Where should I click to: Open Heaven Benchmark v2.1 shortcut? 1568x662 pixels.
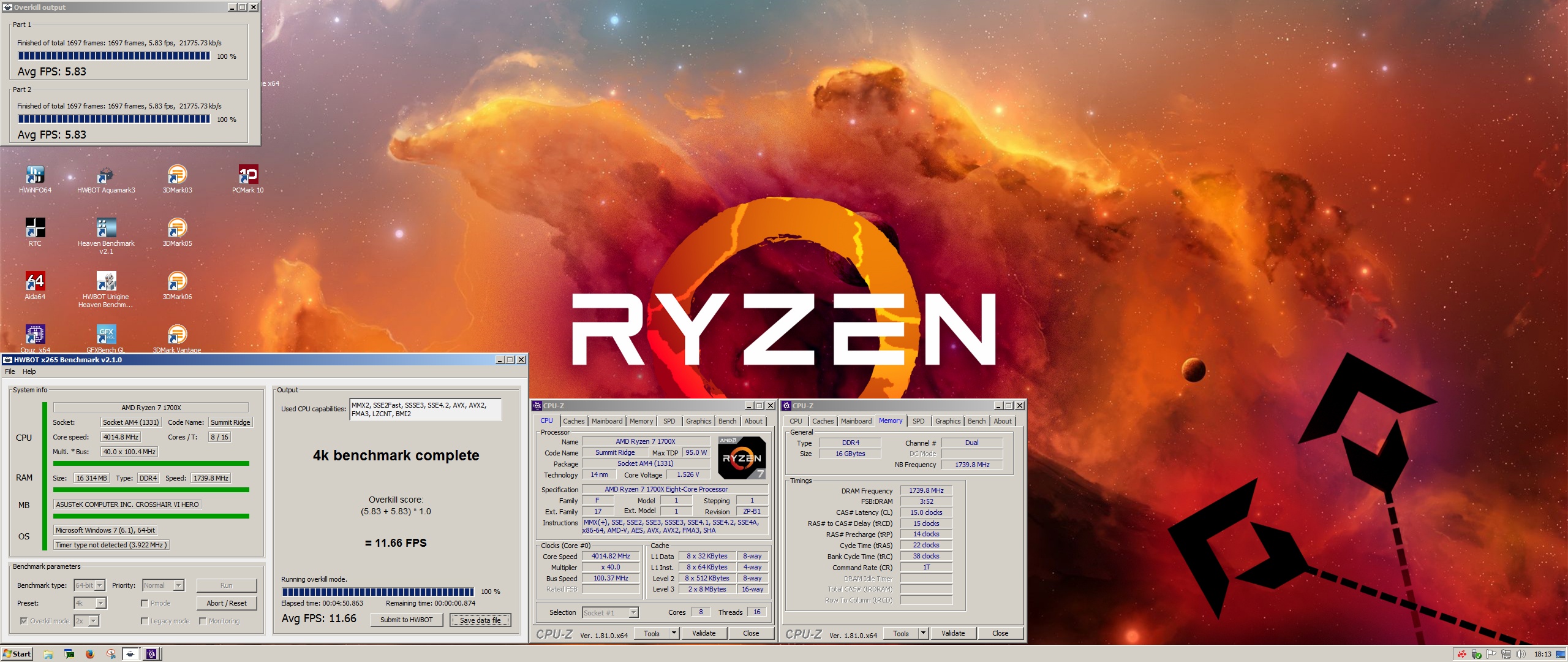pyautogui.click(x=106, y=236)
